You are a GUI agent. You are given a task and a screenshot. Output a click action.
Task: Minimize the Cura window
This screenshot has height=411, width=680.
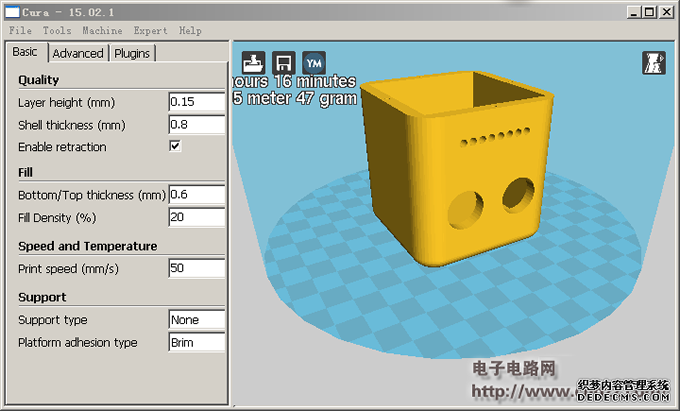tap(634, 12)
